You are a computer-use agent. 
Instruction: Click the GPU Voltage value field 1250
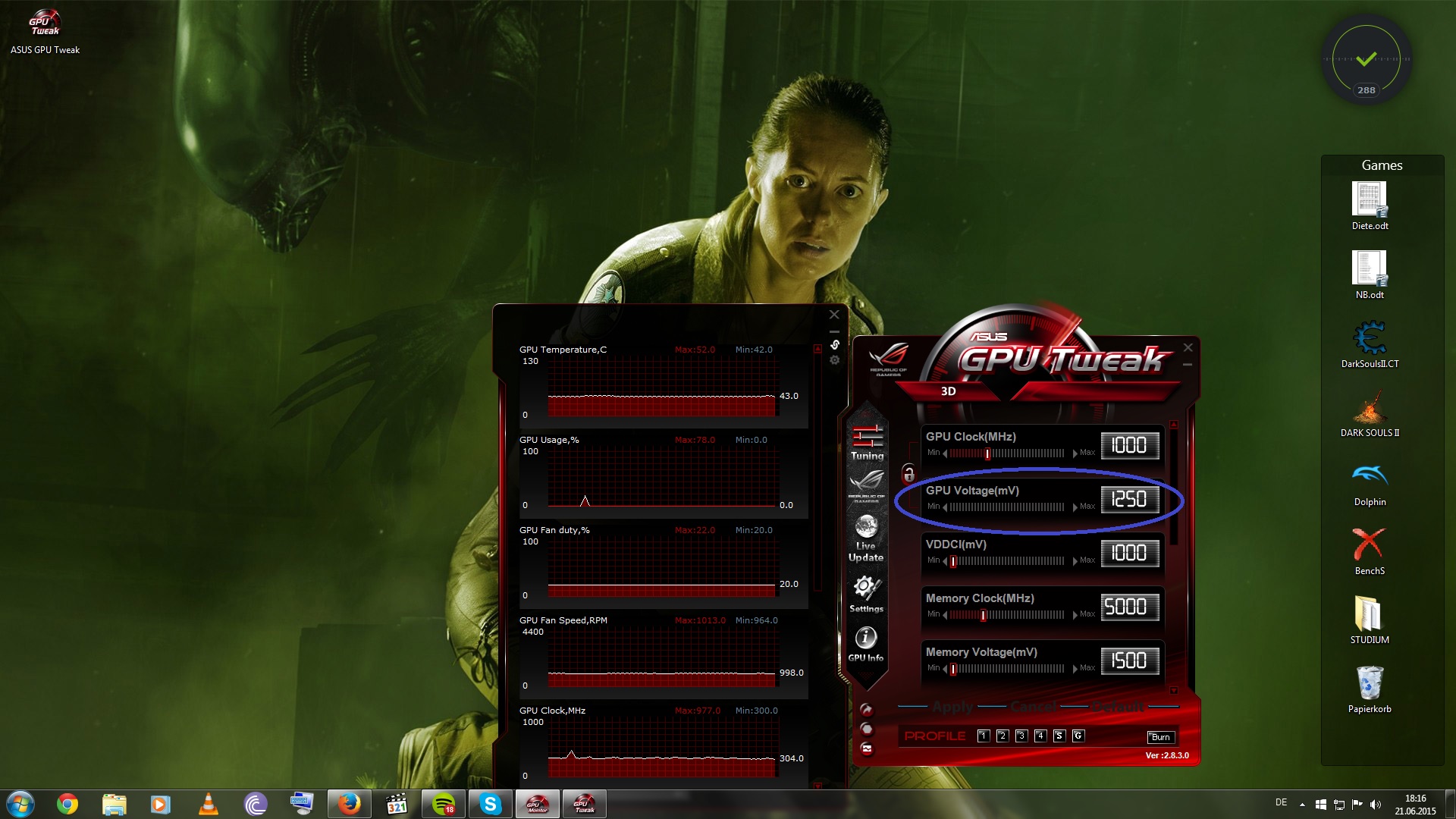[1129, 499]
